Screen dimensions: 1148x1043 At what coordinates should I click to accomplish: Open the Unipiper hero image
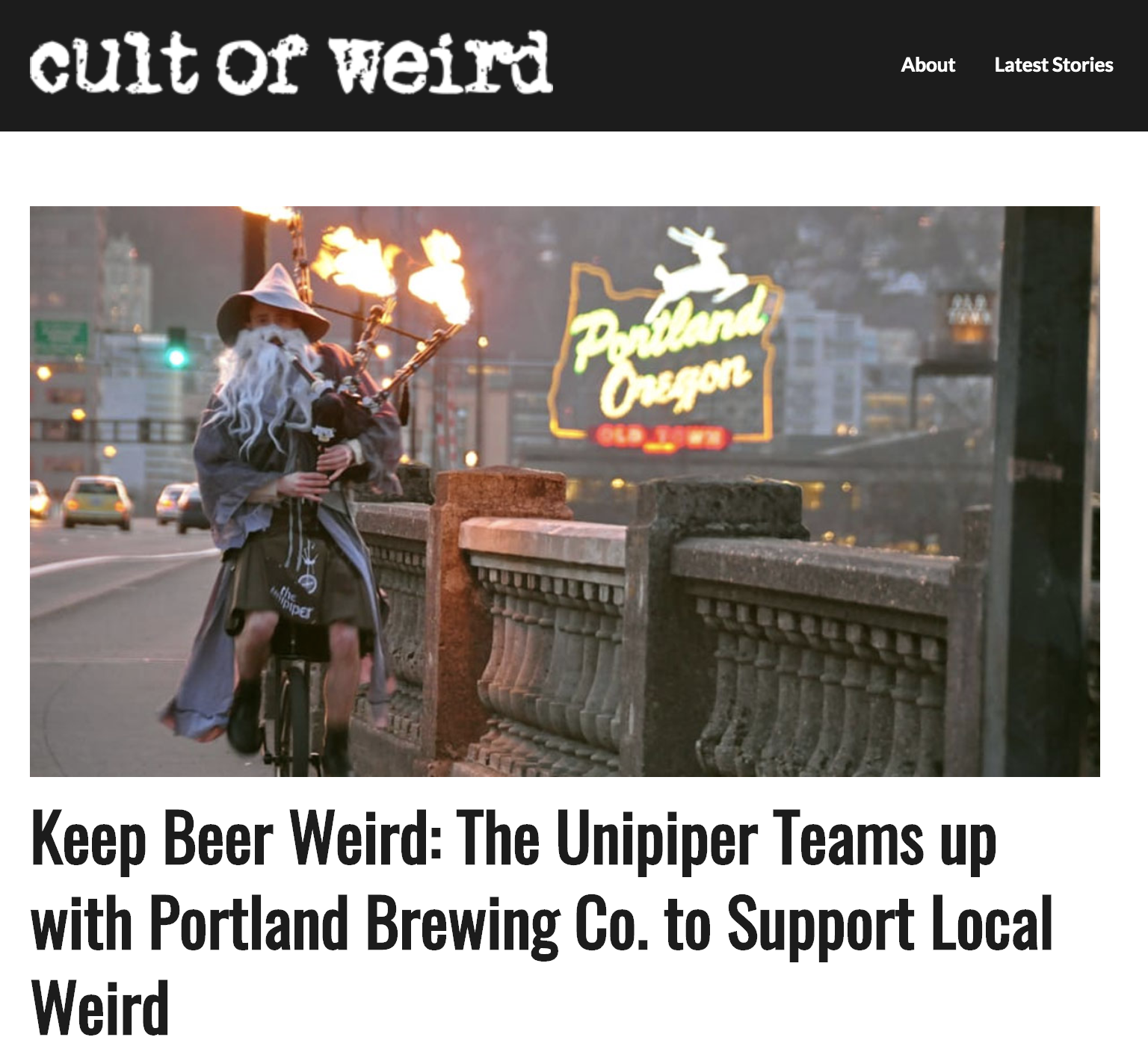pyautogui.click(x=564, y=491)
